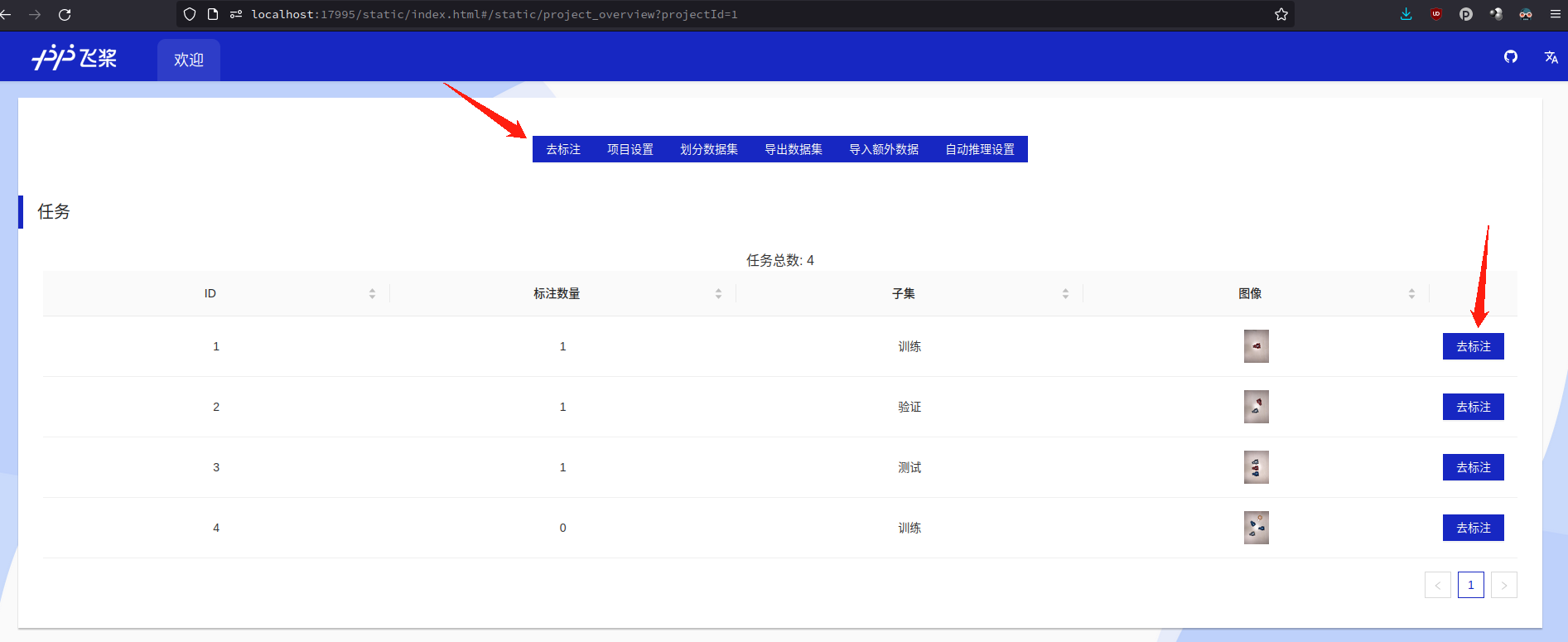The width and height of the screenshot is (1568, 642).
Task: Click the 测试 subset cell
Action: tap(909, 467)
